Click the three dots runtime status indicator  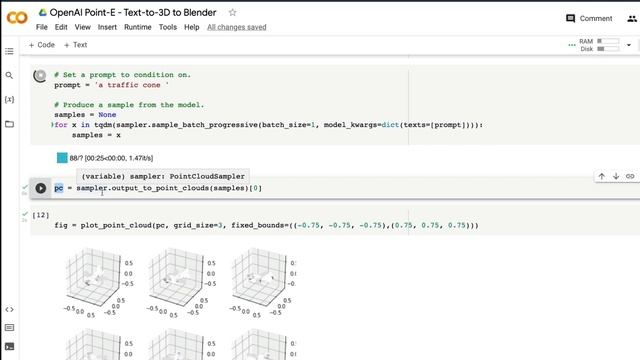click(571, 45)
